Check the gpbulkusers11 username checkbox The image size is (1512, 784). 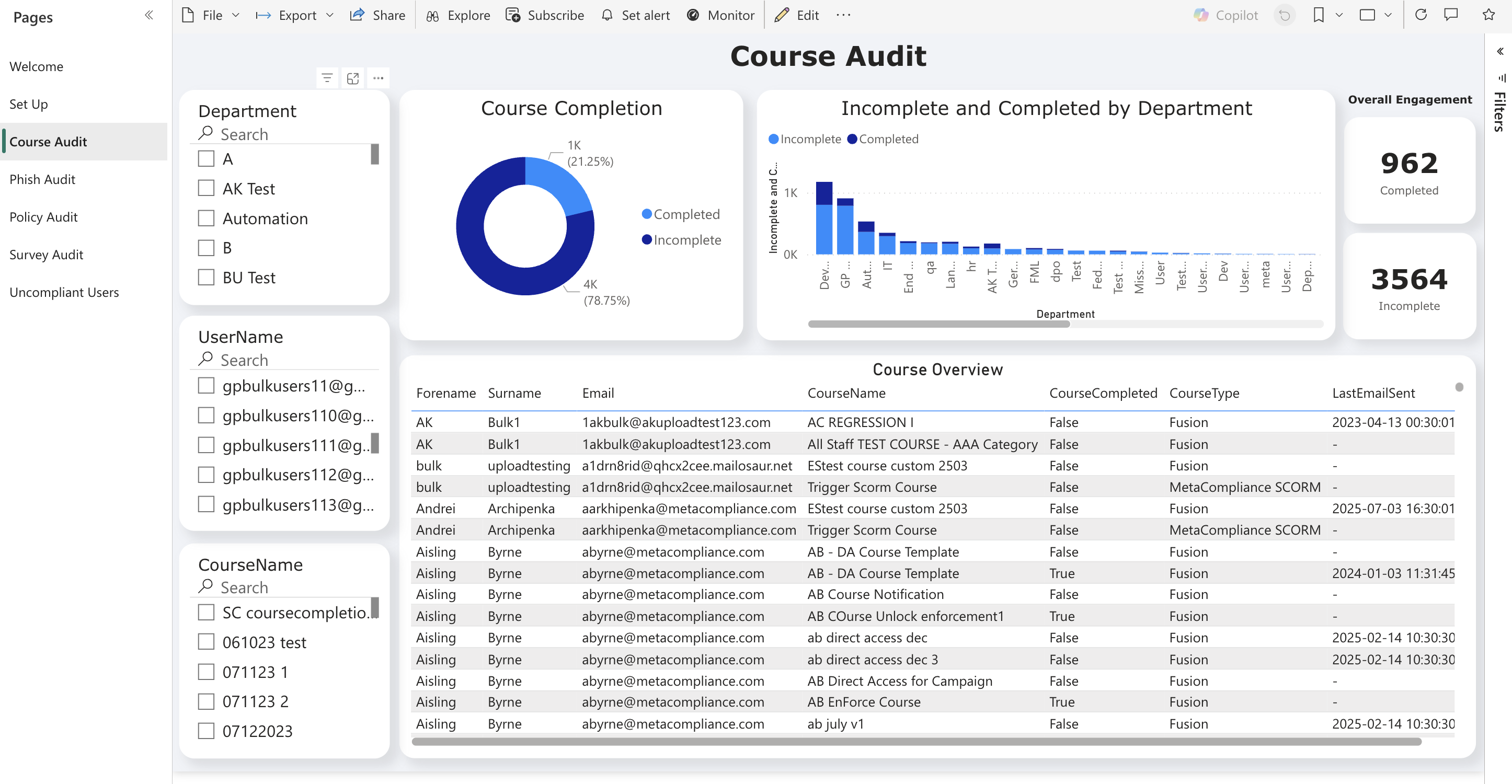click(x=206, y=385)
